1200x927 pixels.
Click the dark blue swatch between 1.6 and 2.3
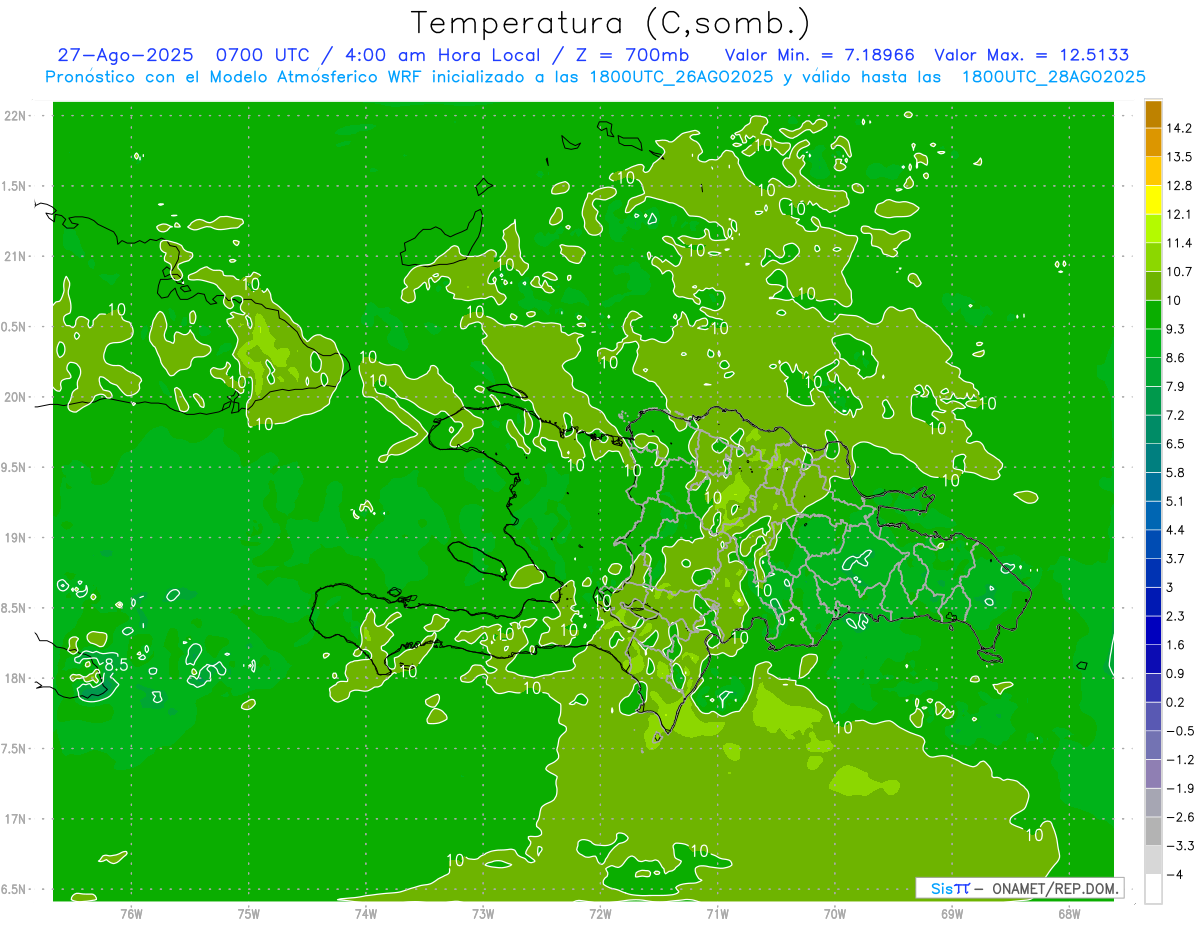coord(1153,631)
